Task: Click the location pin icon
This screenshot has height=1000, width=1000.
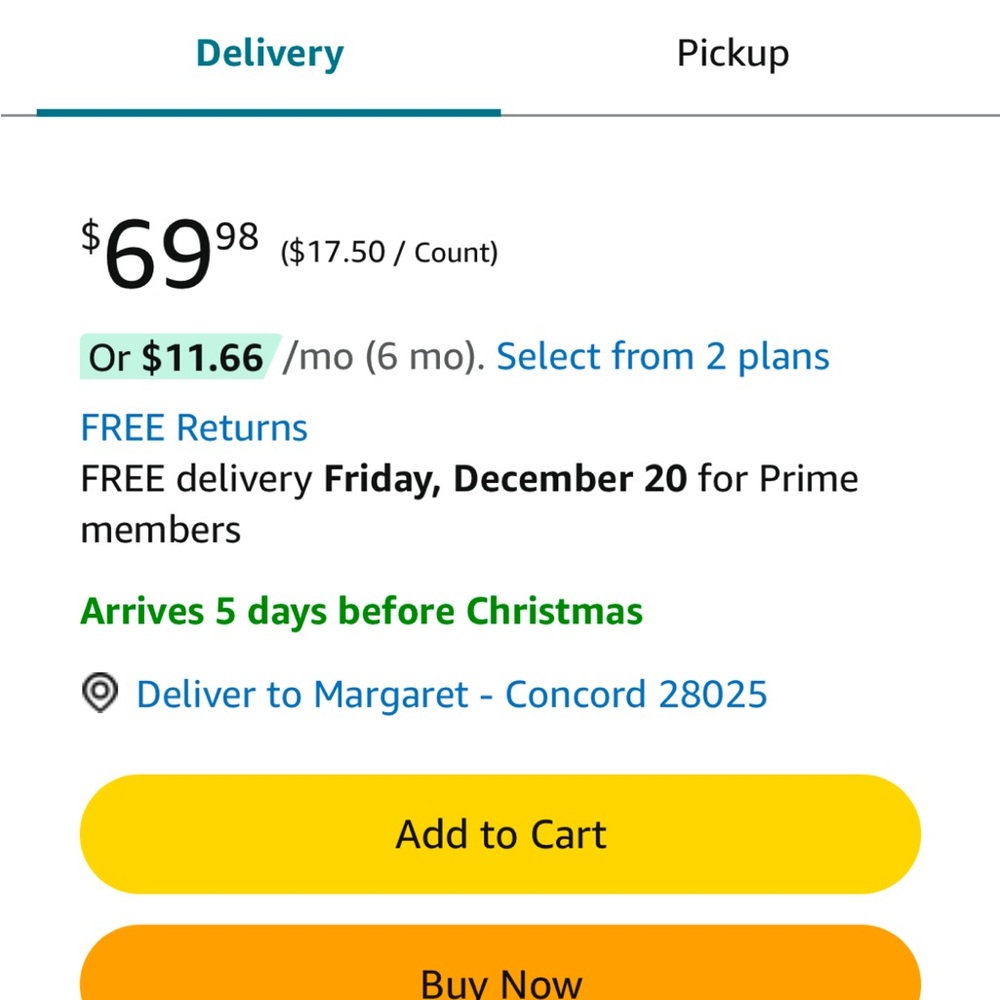Action: (x=100, y=693)
